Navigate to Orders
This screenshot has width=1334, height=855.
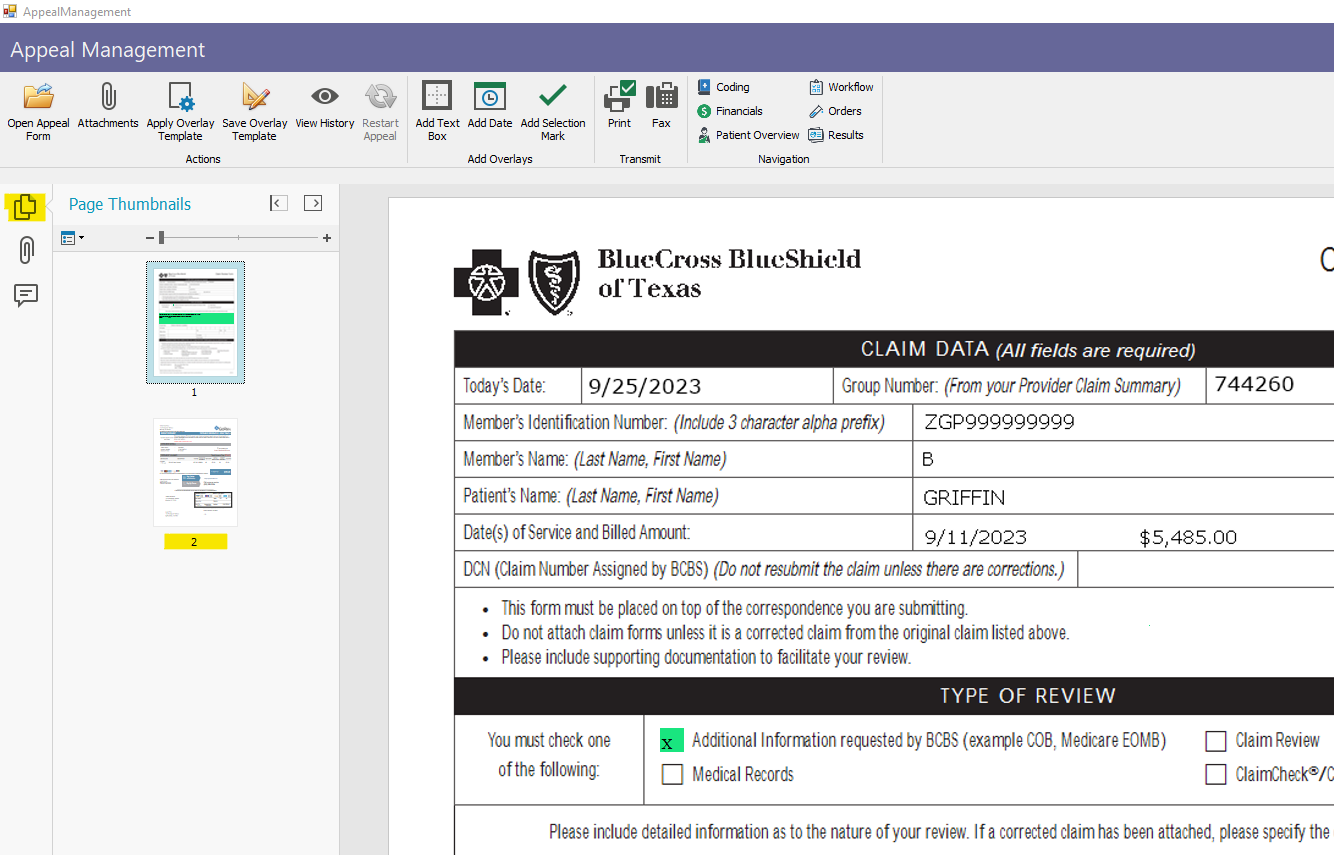click(x=835, y=111)
